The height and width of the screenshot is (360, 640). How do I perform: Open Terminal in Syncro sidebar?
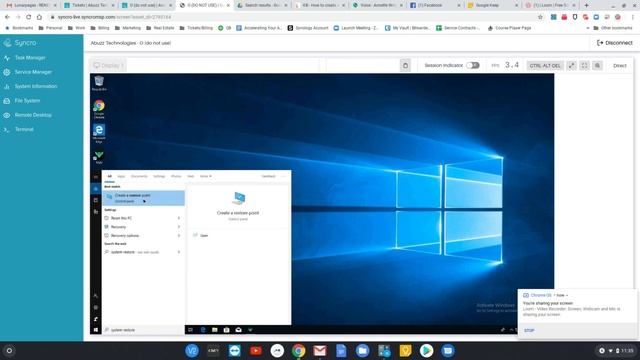tap(24, 129)
